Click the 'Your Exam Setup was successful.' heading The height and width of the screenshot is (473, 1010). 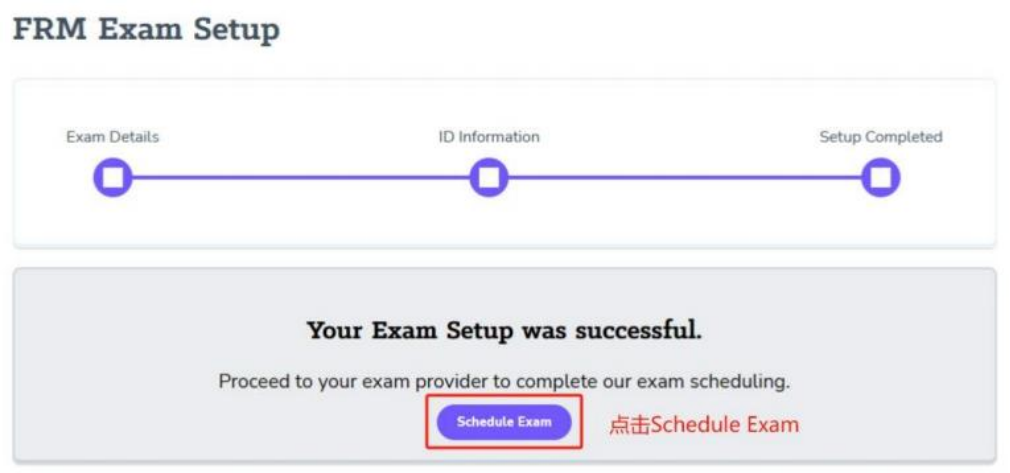(504, 330)
